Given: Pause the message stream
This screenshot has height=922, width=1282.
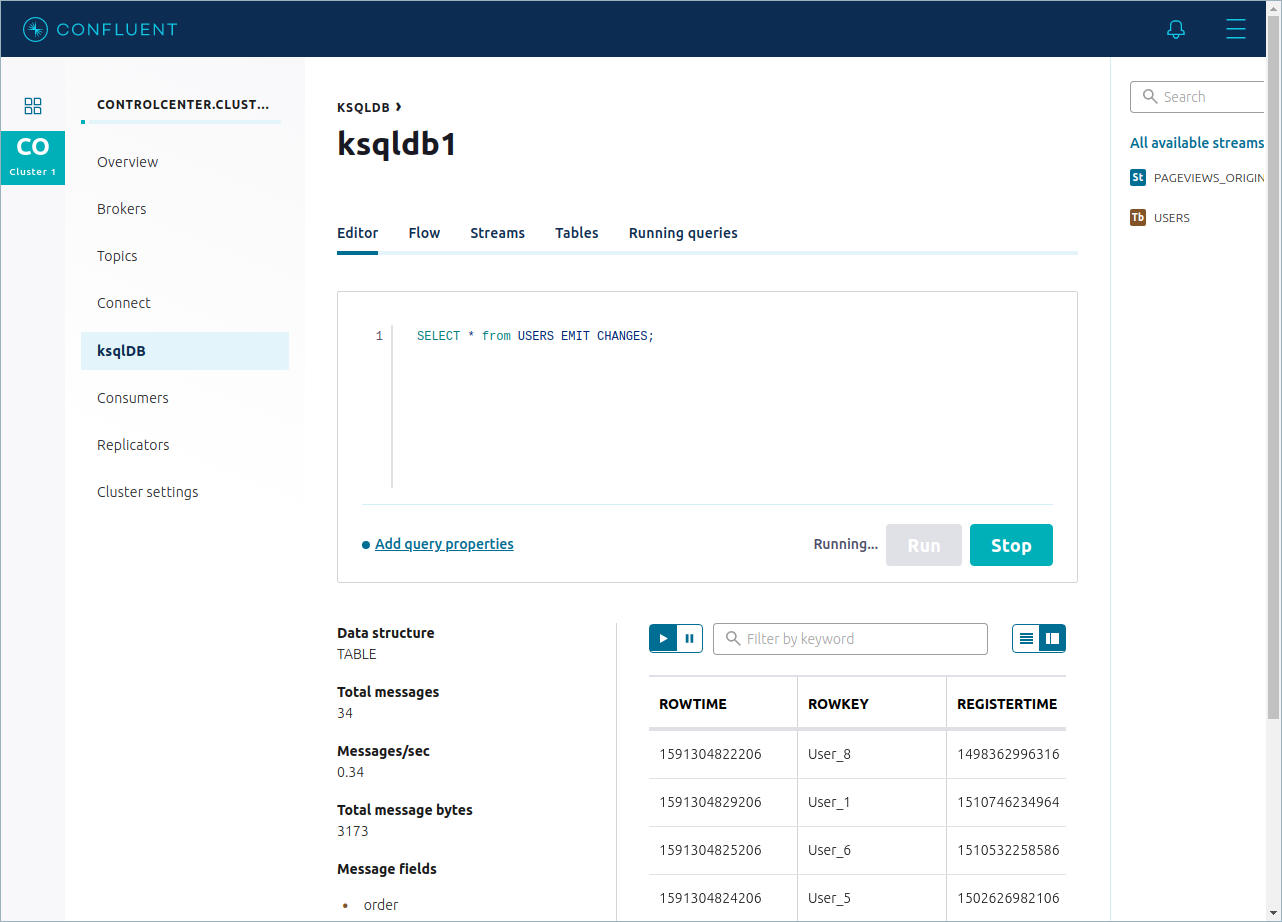Looking at the screenshot, I should (690, 638).
